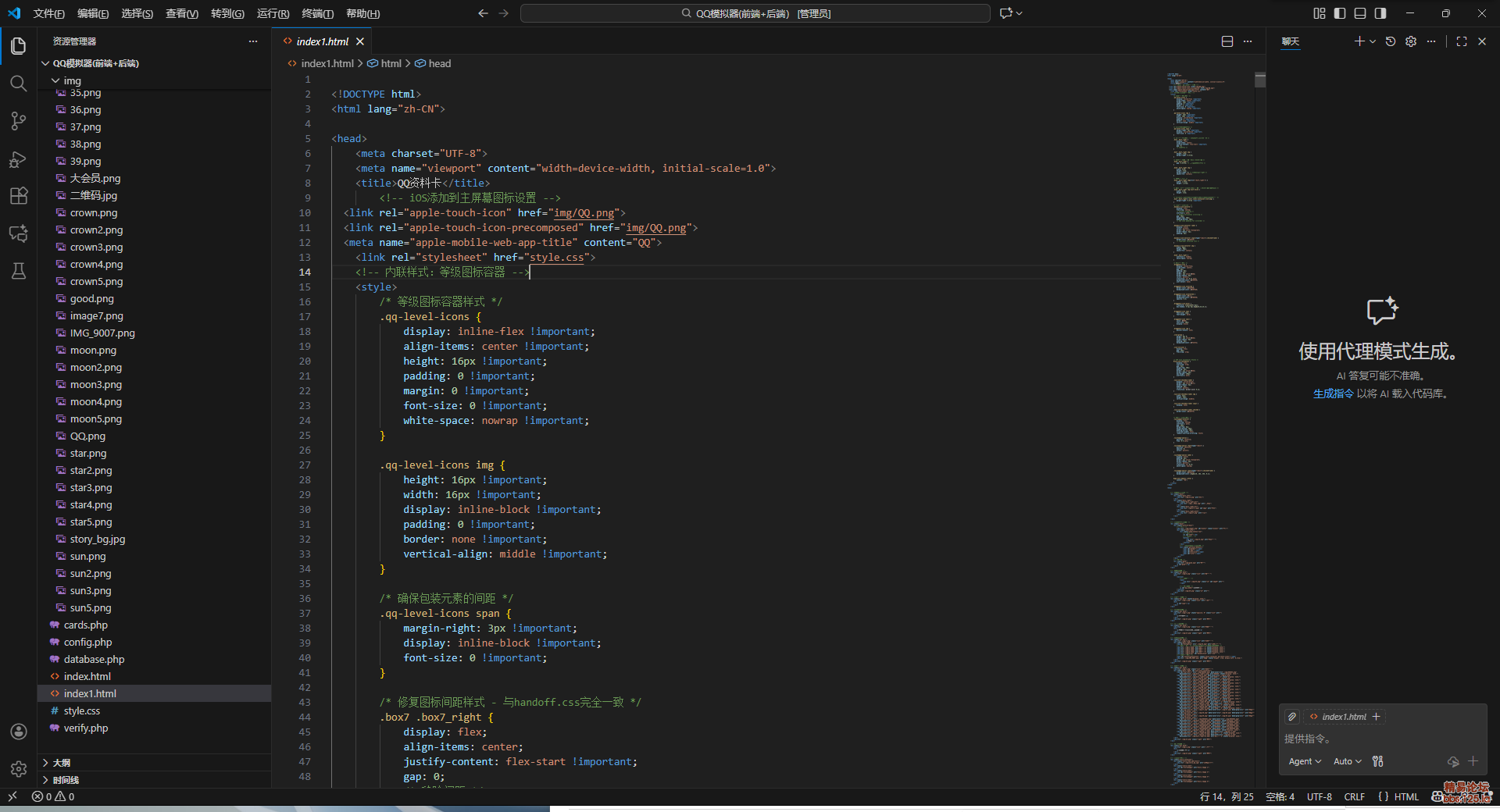Toggle the bottom panel layout button

coord(1360,13)
